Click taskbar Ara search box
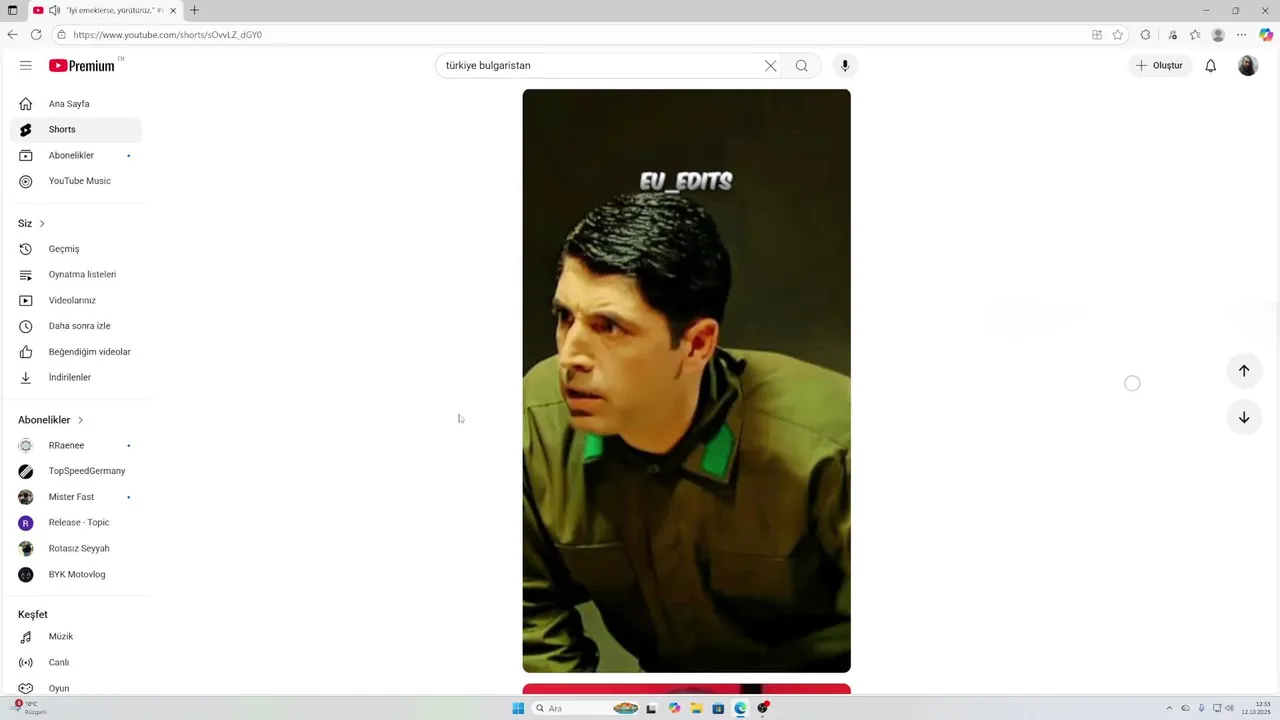The width and height of the screenshot is (1280, 720). pyautogui.click(x=584, y=709)
